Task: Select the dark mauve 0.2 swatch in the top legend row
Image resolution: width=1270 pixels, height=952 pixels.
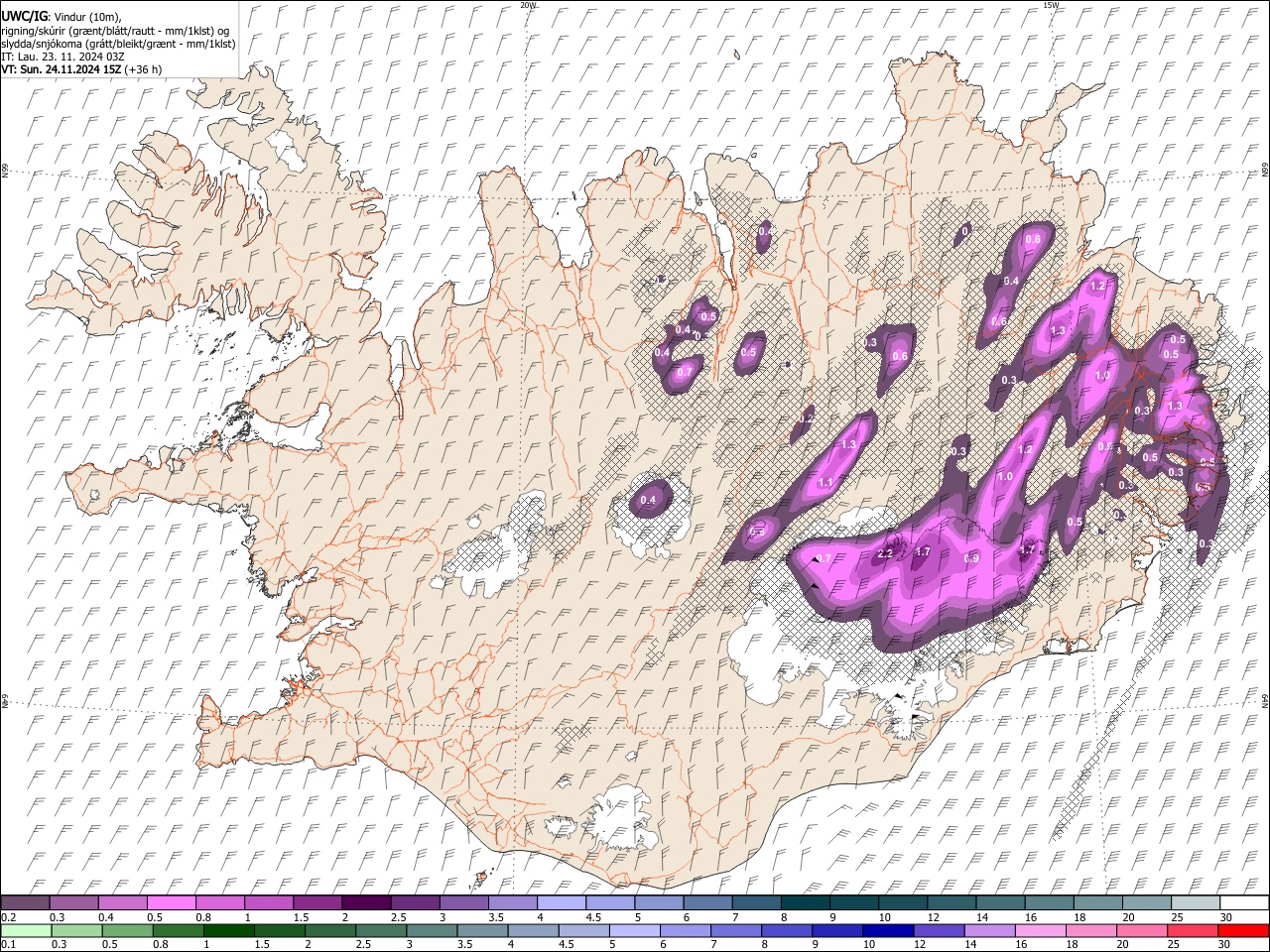Action: 25,902
